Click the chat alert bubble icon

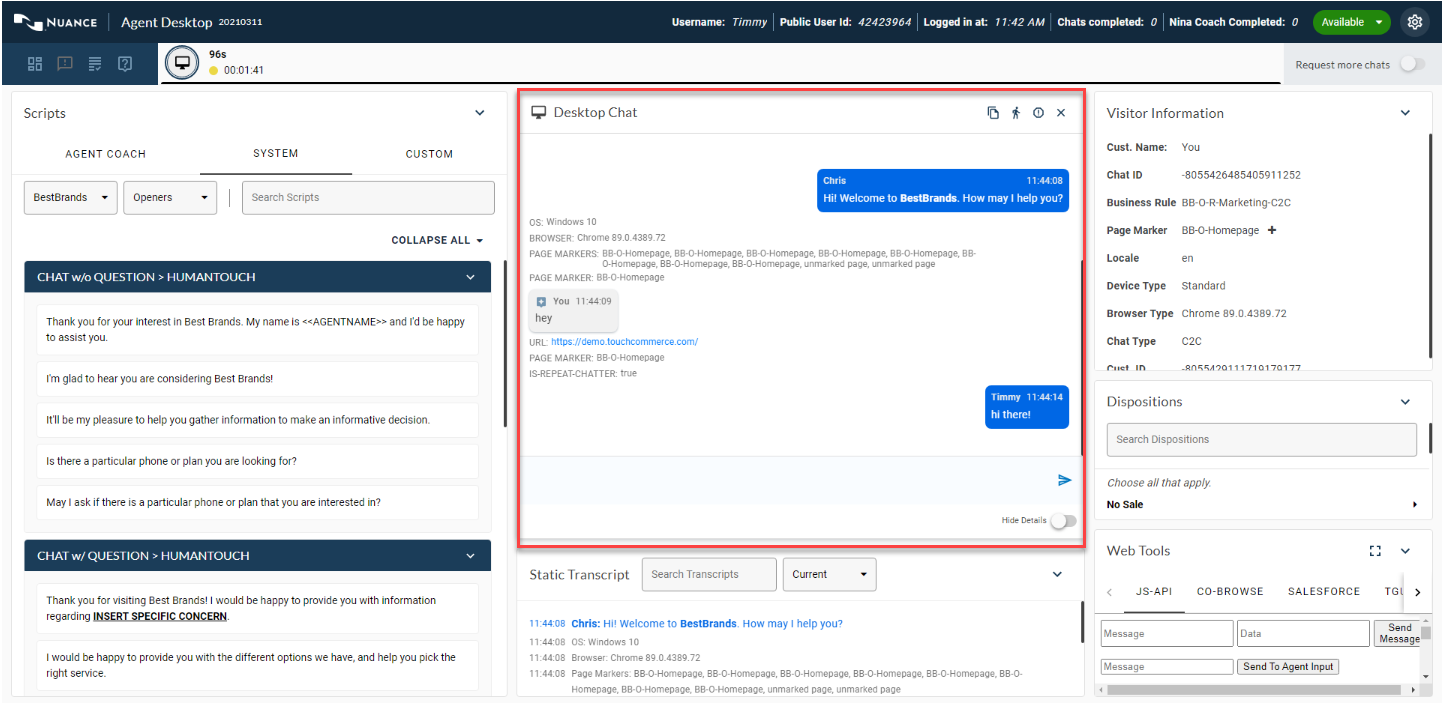pyautogui.click(x=65, y=64)
